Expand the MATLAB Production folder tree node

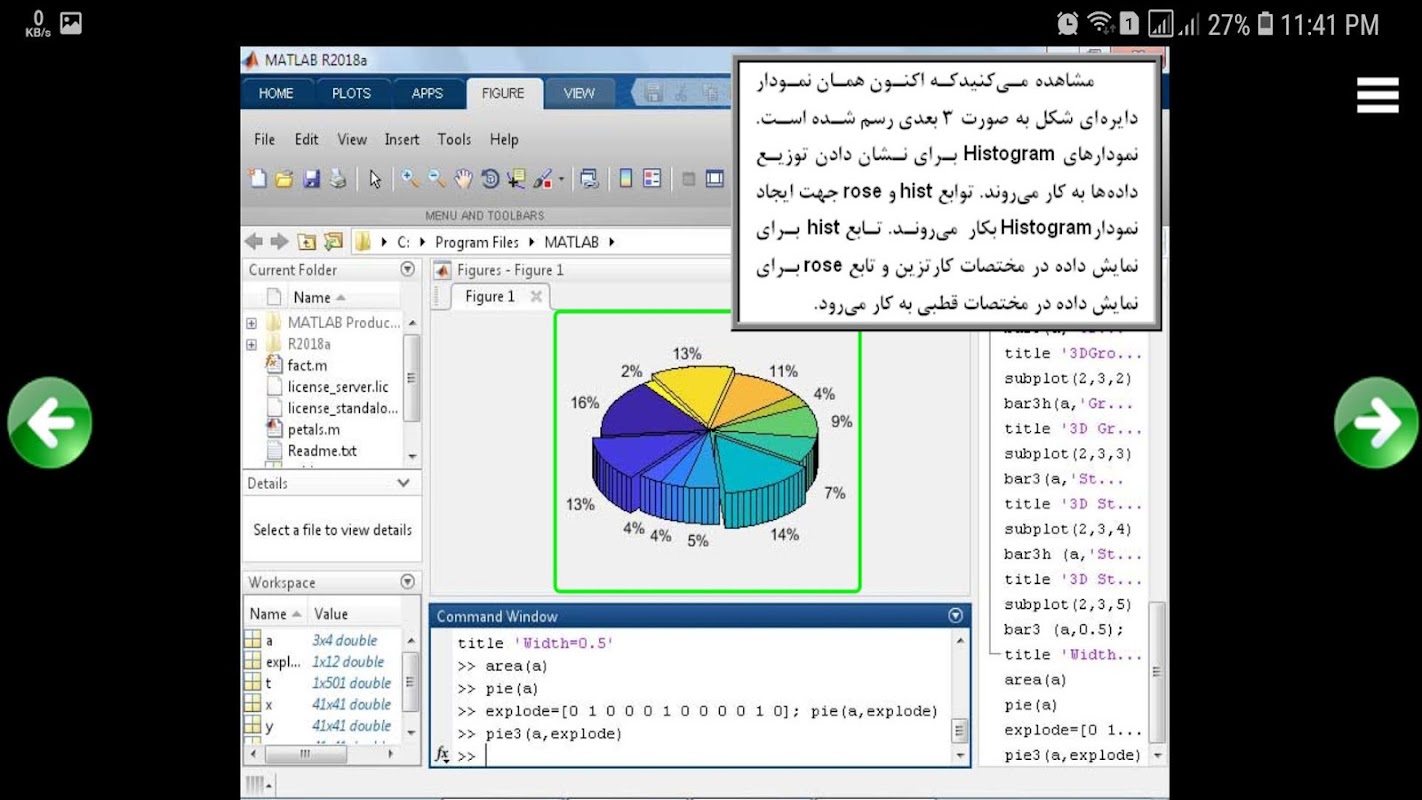[x=251, y=323]
